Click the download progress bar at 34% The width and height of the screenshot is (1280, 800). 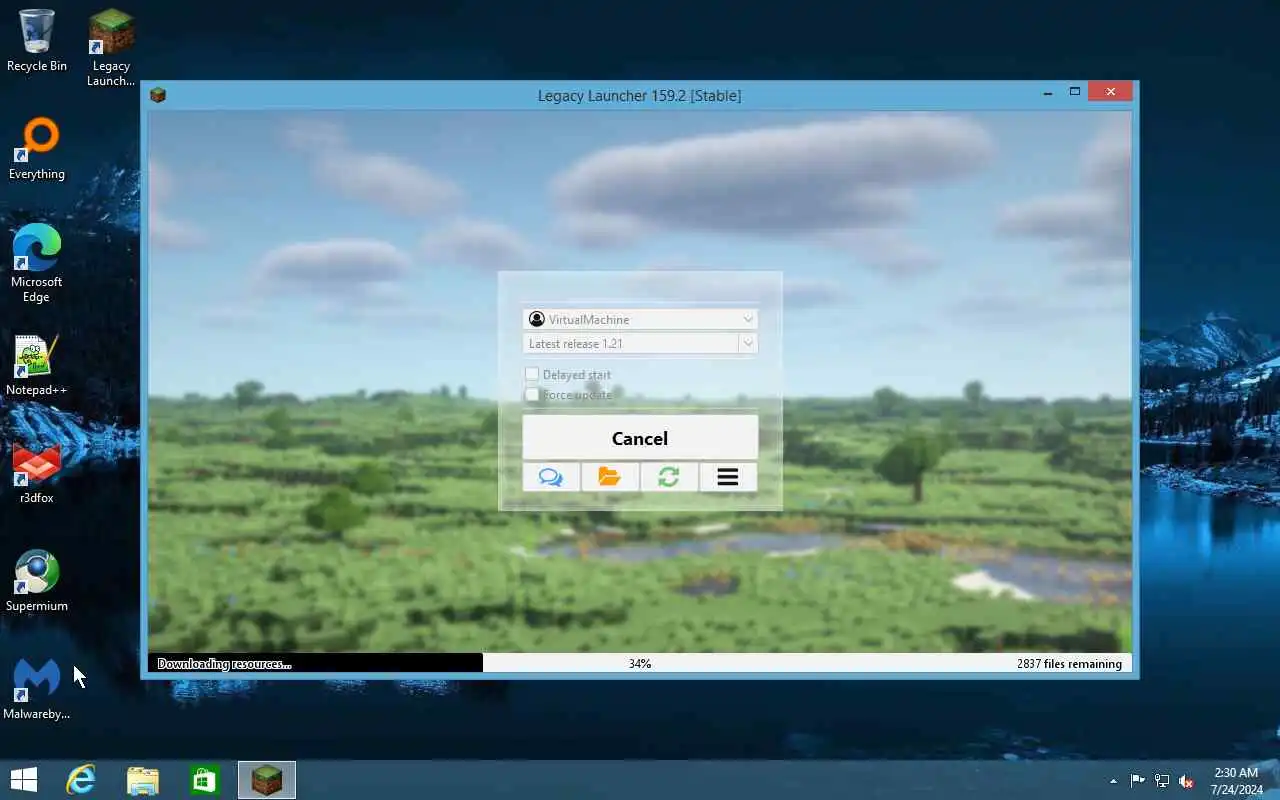(640, 663)
